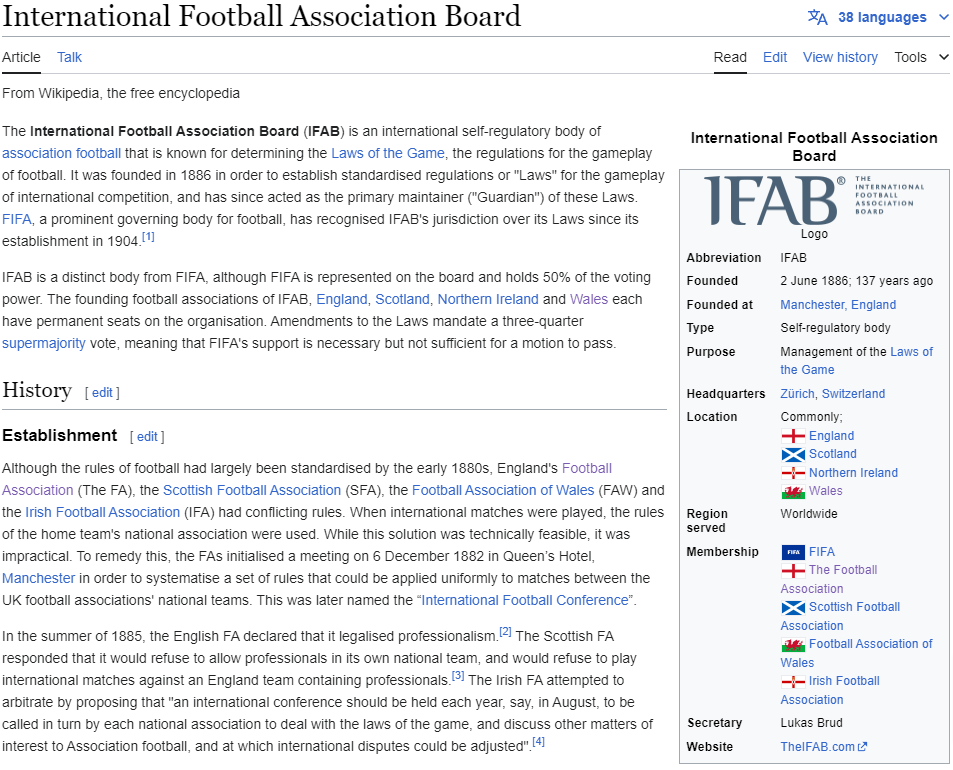Click the flag beside Irish Football Association in Membership
The width and height of the screenshot is (953, 770).
click(x=793, y=681)
